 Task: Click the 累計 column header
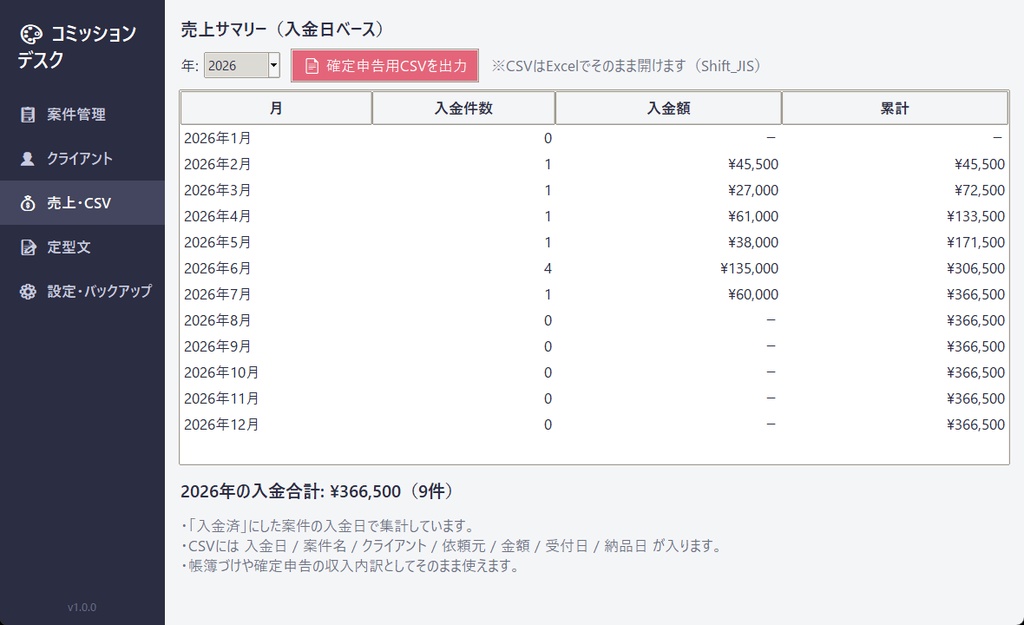895,108
